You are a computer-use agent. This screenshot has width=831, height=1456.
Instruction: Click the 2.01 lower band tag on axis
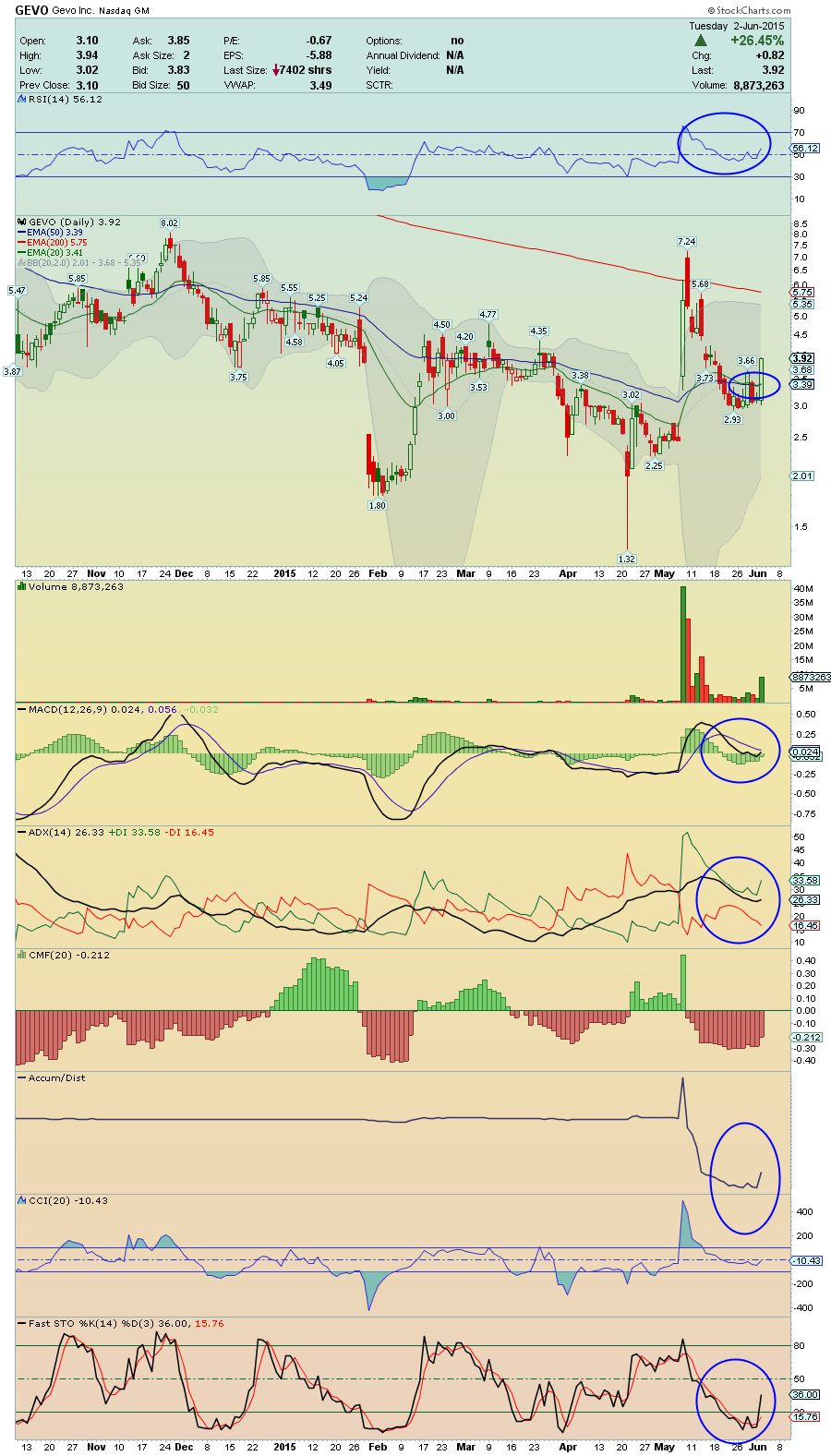click(x=802, y=475)
